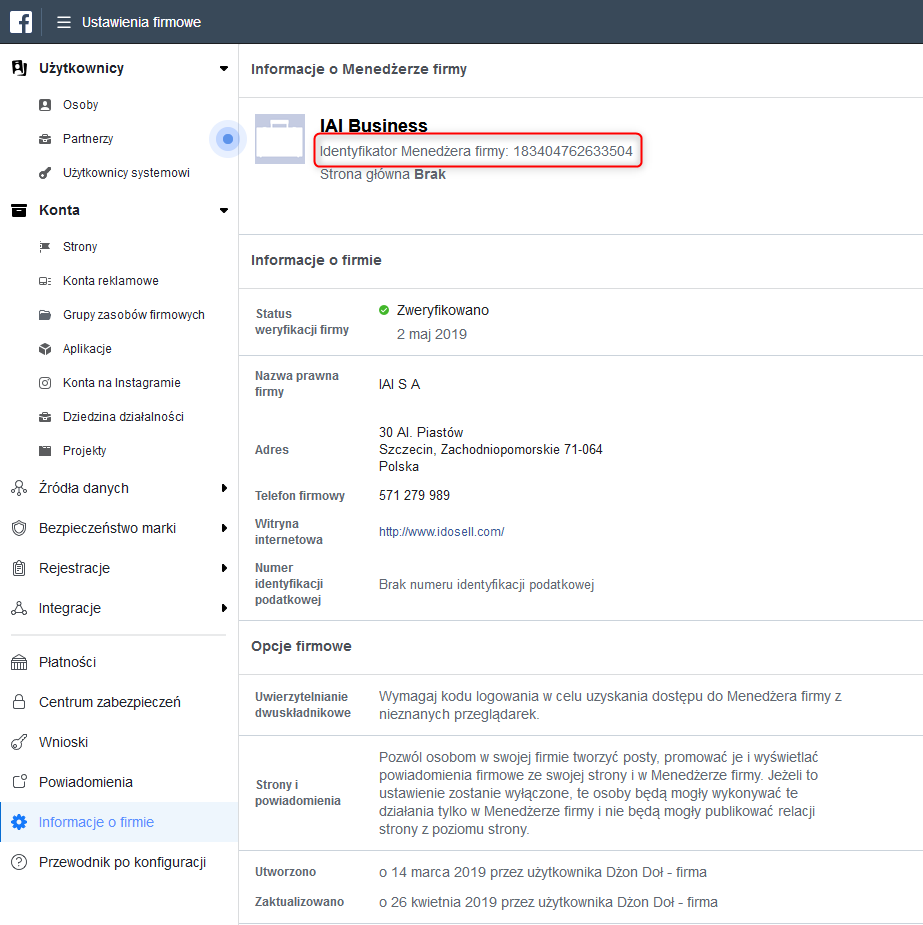Click the Źródła danych icon

19,488
